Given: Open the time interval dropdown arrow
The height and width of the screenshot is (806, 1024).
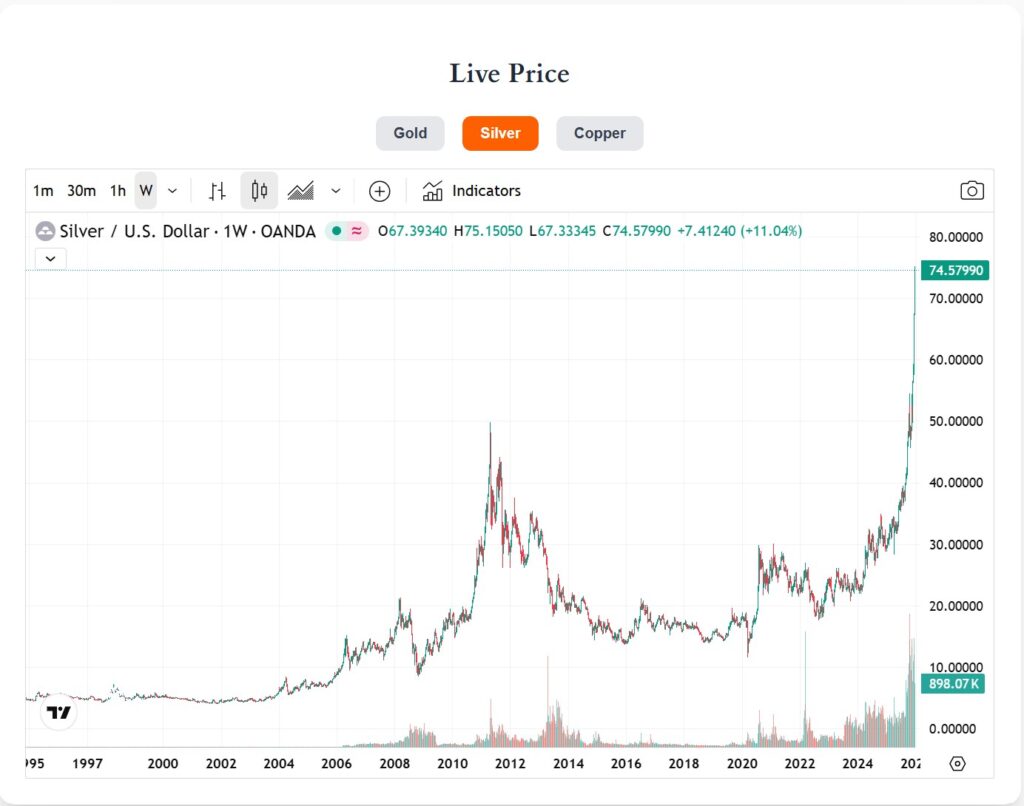Looking at the screenshot, I should [172, 191].
